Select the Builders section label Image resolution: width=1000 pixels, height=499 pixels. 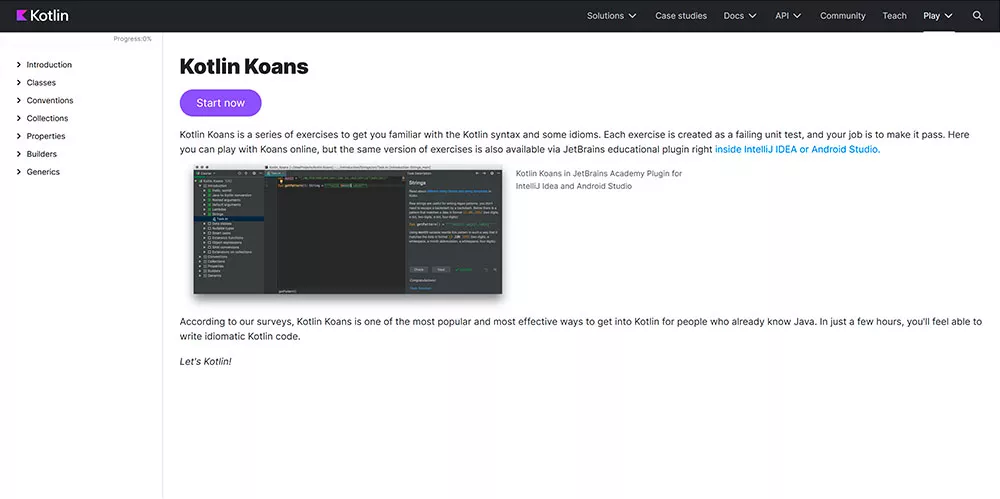41,154
